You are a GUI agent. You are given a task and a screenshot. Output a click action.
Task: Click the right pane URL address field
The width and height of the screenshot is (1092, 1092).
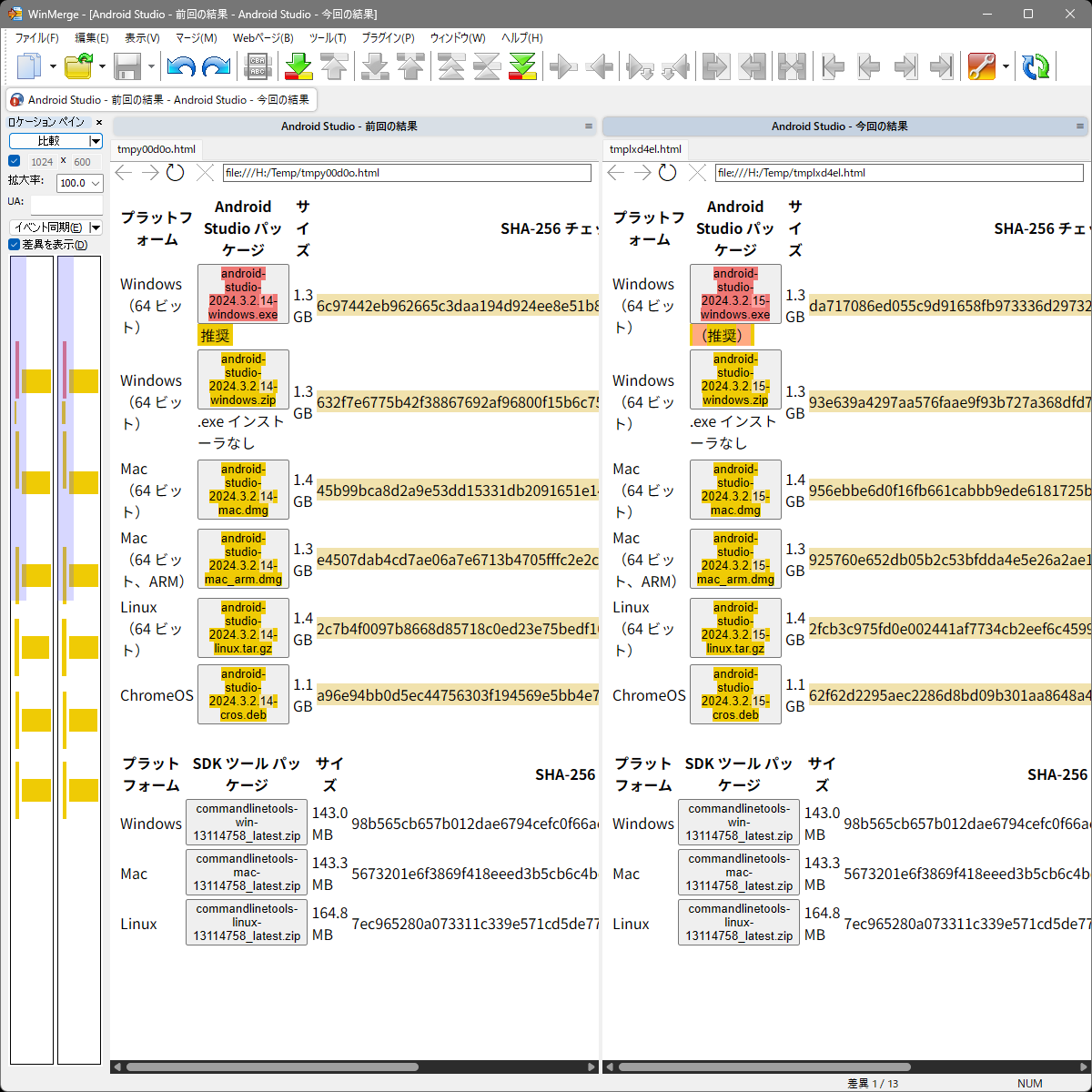(899, 173)
